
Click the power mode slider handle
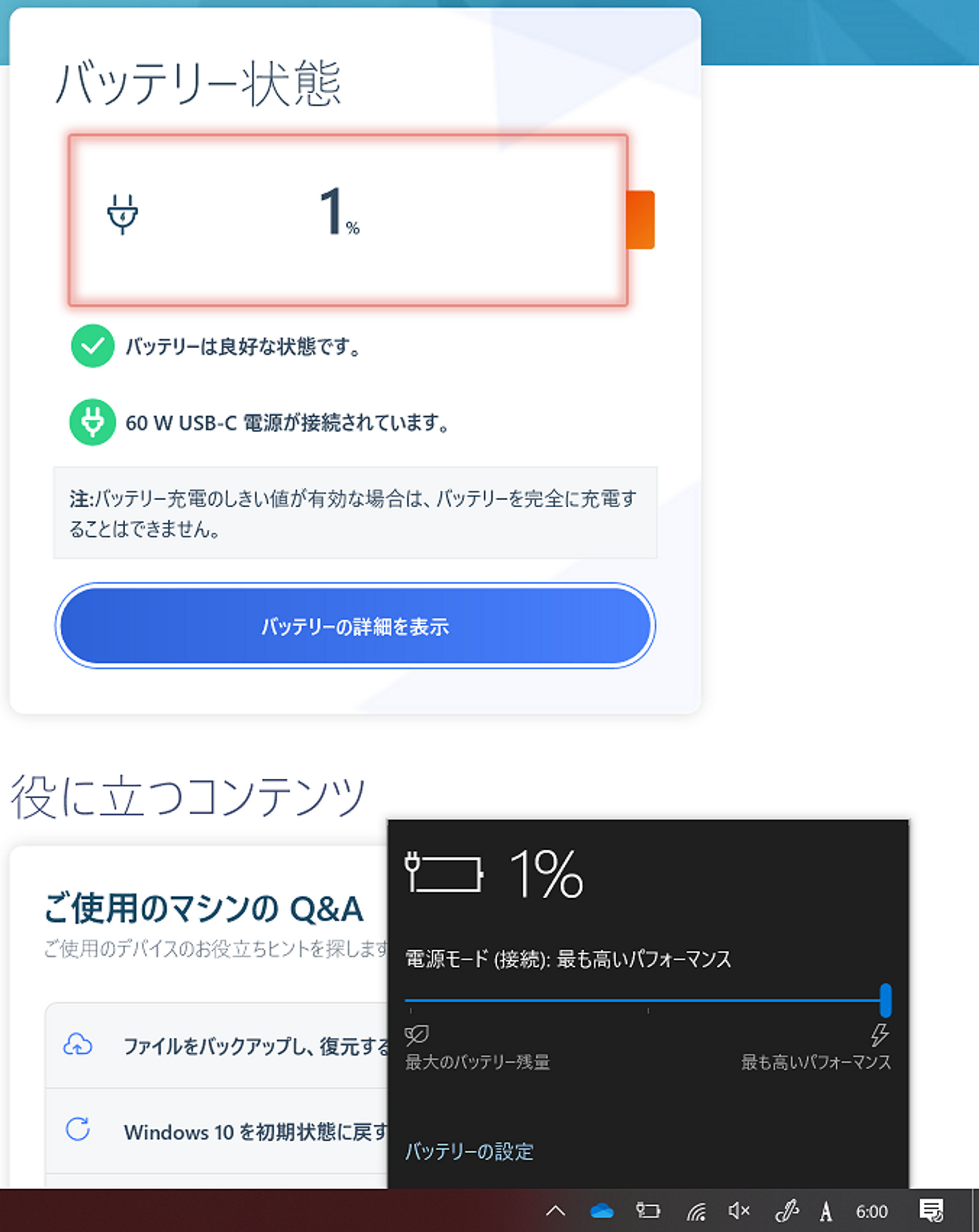pyautogui.click(x=885, y=1000)
